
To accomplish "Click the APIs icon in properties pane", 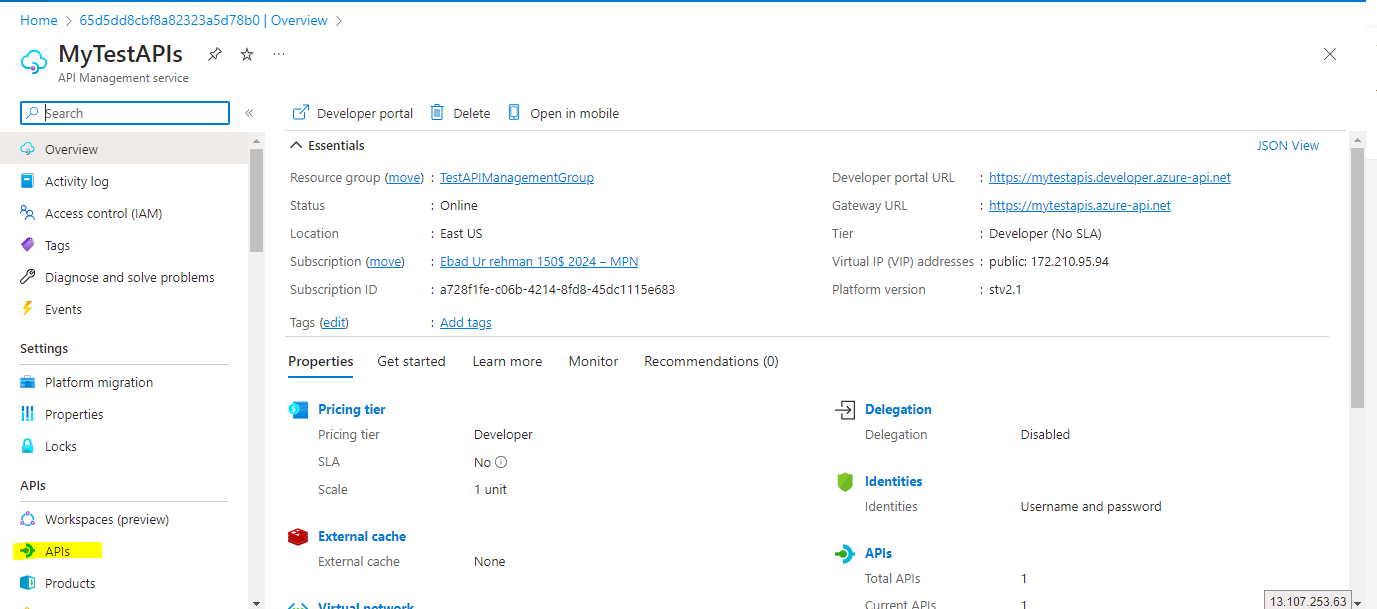I will [x=845, y=553].
